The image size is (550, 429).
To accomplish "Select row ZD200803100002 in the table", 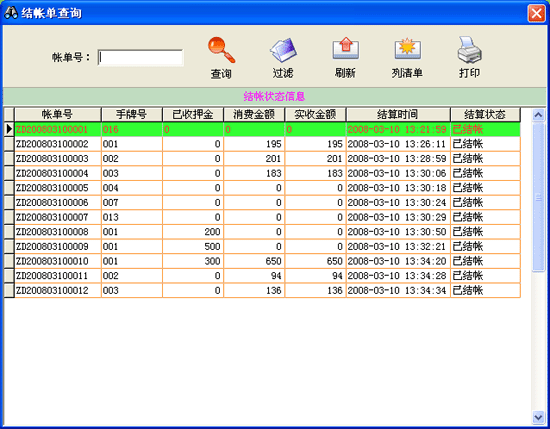I will coord(267,144).
